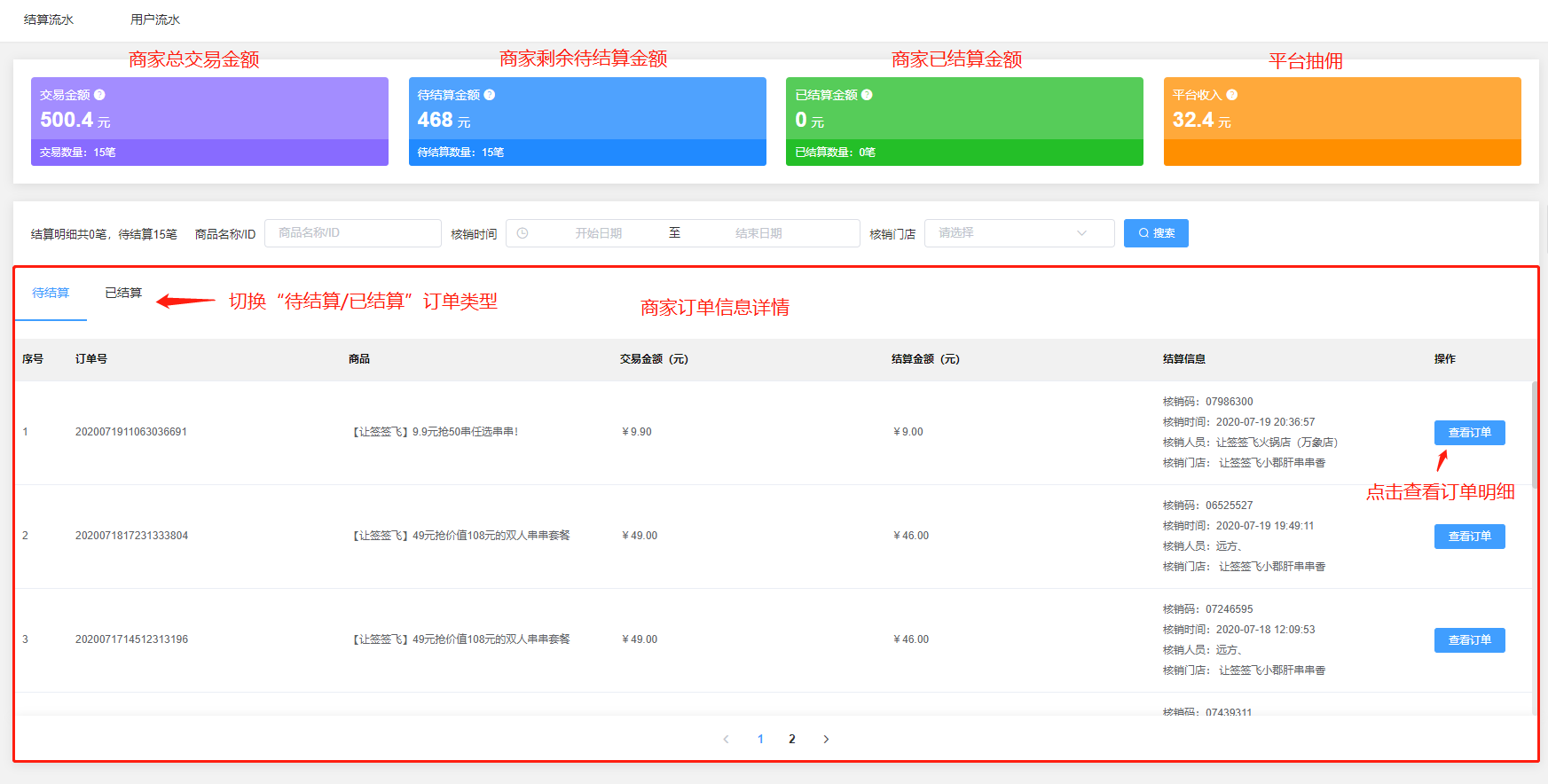This screenshot has height=784, width=1548.
Task: Click 核销时间: 2020-07-19 19:49:11
Action: click(1238, 526)
